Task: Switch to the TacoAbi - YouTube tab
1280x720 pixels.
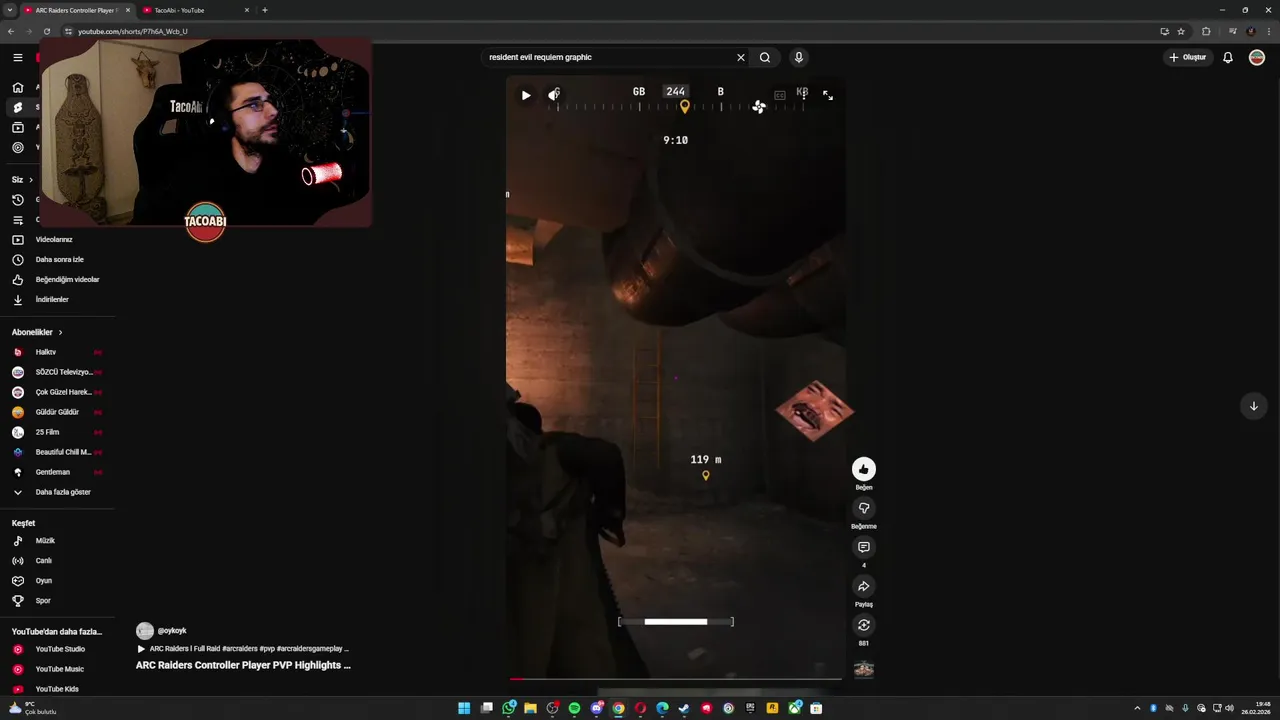Action: point(195,10)
